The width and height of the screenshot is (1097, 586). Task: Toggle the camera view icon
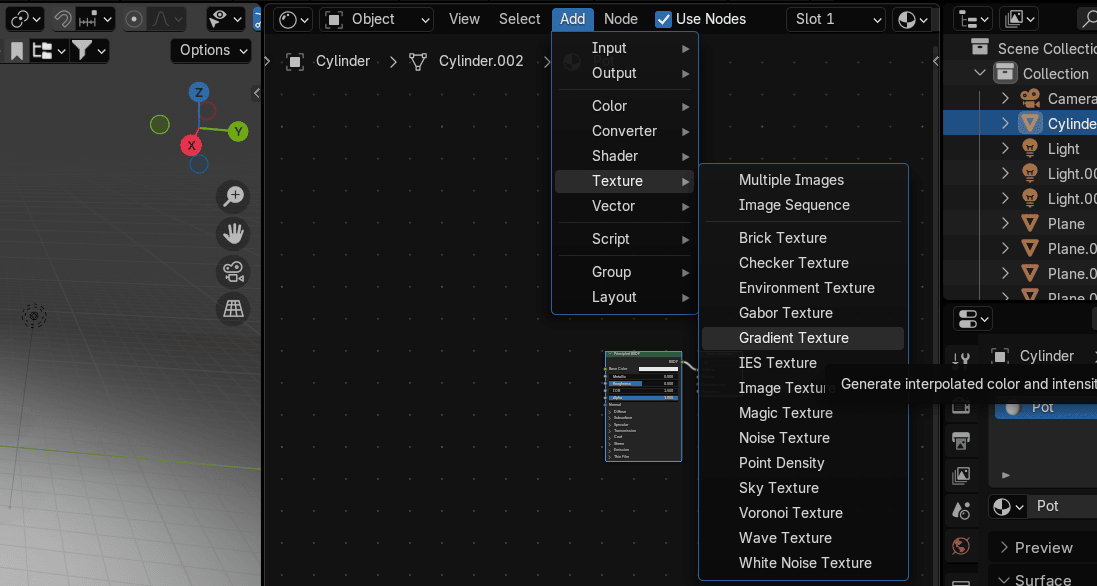click(234, 272)
